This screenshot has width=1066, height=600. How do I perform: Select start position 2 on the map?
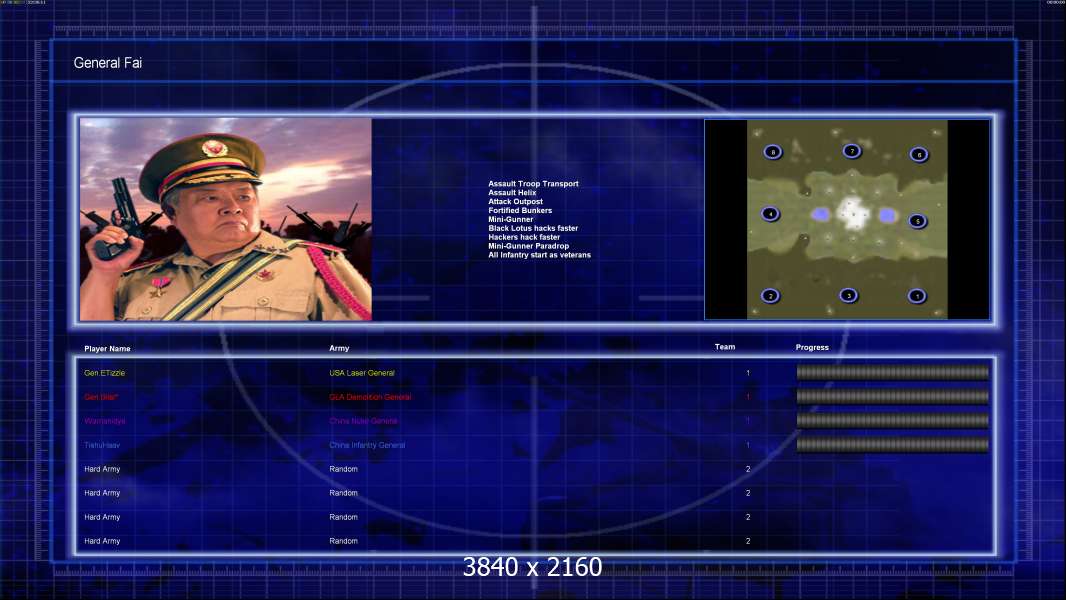point(770,296)
